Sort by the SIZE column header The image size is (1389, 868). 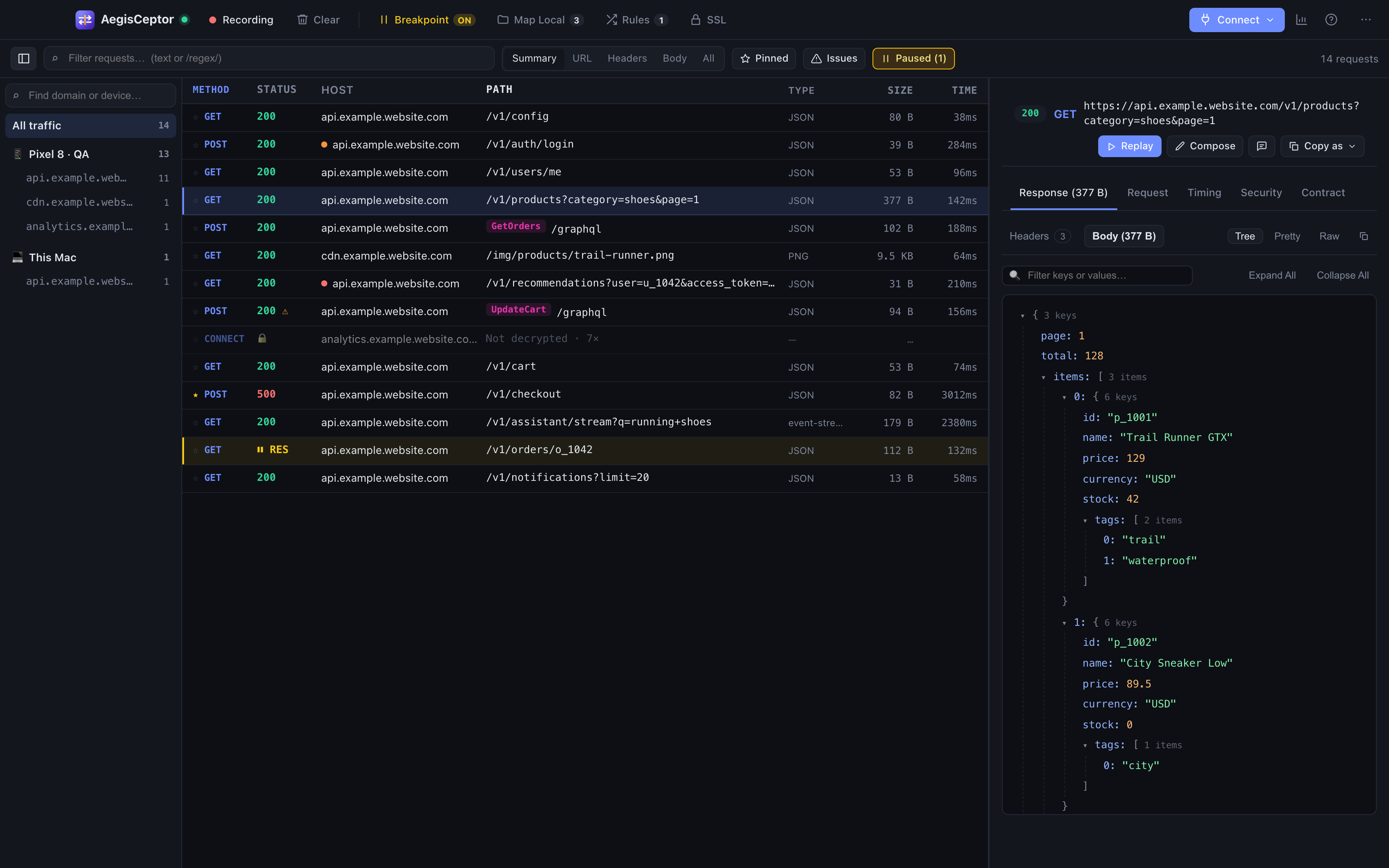pos(900,90)
